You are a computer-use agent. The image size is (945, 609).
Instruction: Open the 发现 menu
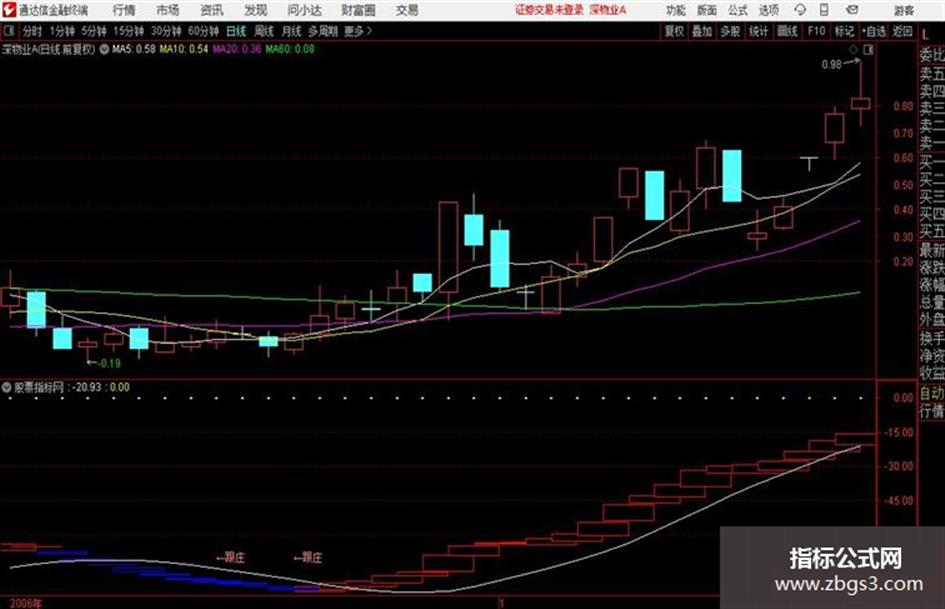click(x=256, y=10)
